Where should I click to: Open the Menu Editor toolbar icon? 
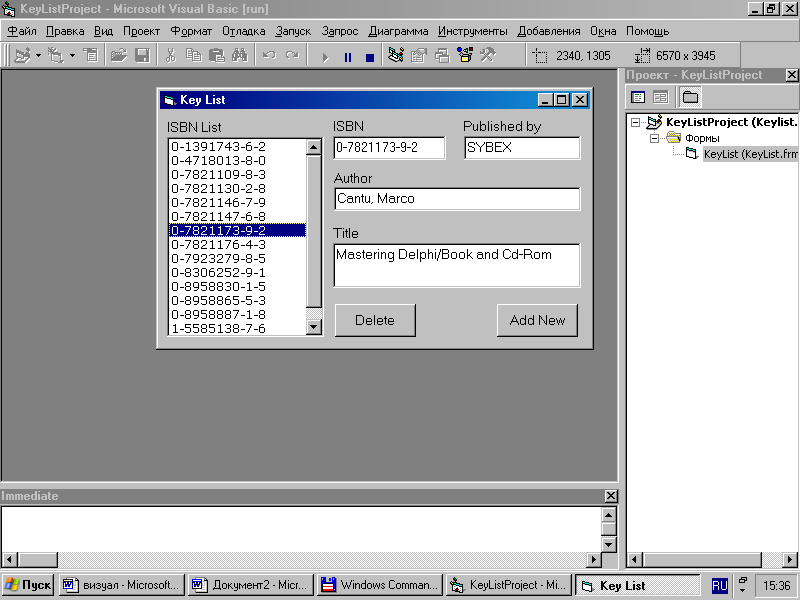[x=91, y=55]
